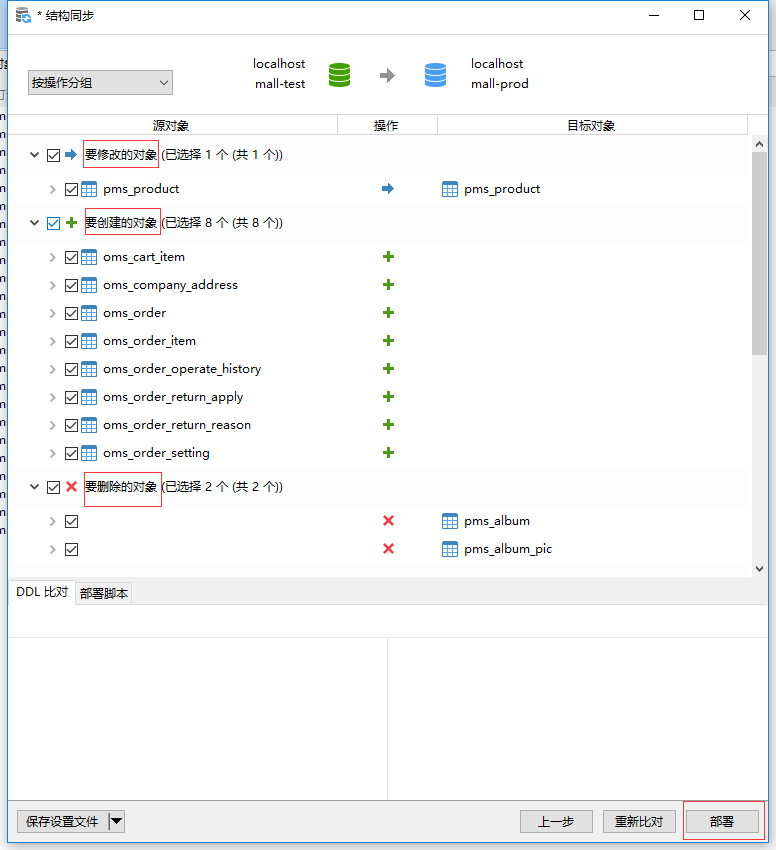Screen dimensions: 776x850
Task: Click the green source database icon for mall-test
Action: click(x=340, y=75)
